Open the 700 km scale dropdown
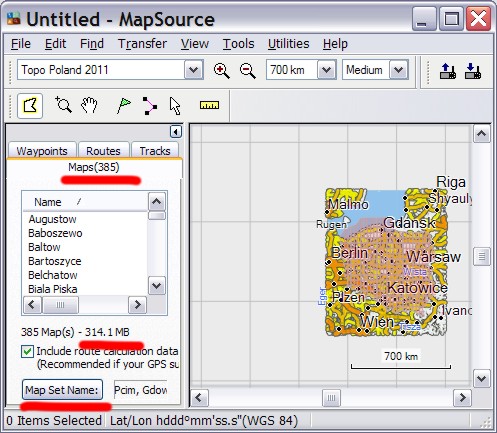 [x=326, y=70]
